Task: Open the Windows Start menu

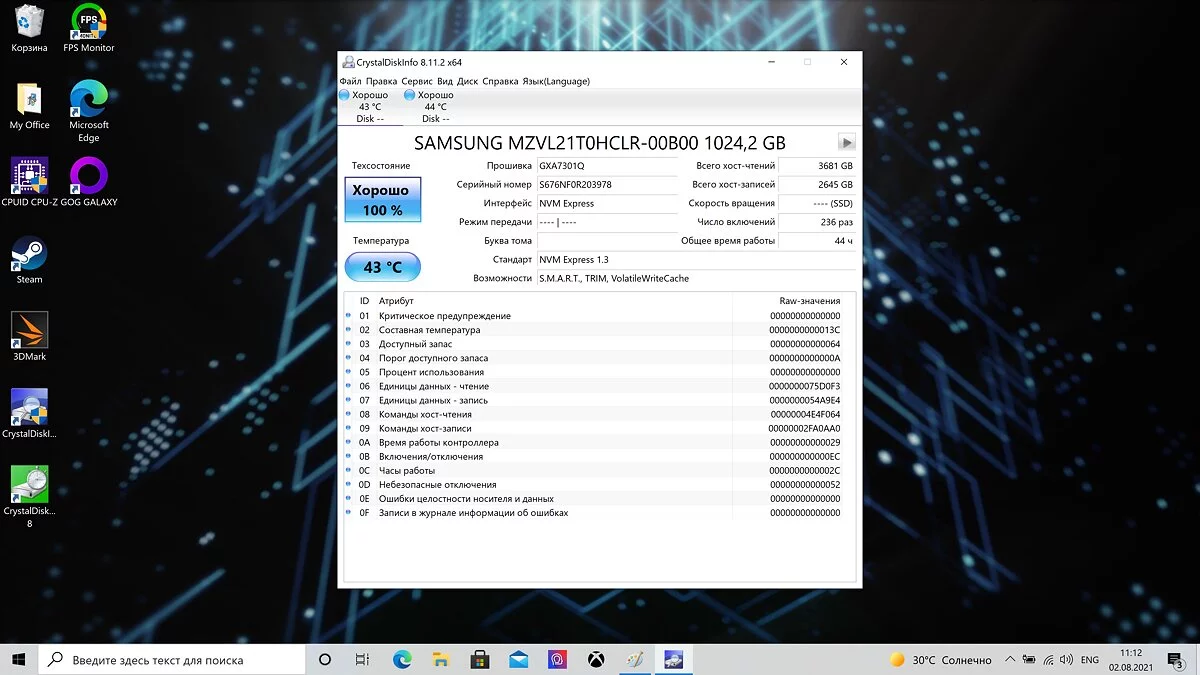Action: [19, 659]
